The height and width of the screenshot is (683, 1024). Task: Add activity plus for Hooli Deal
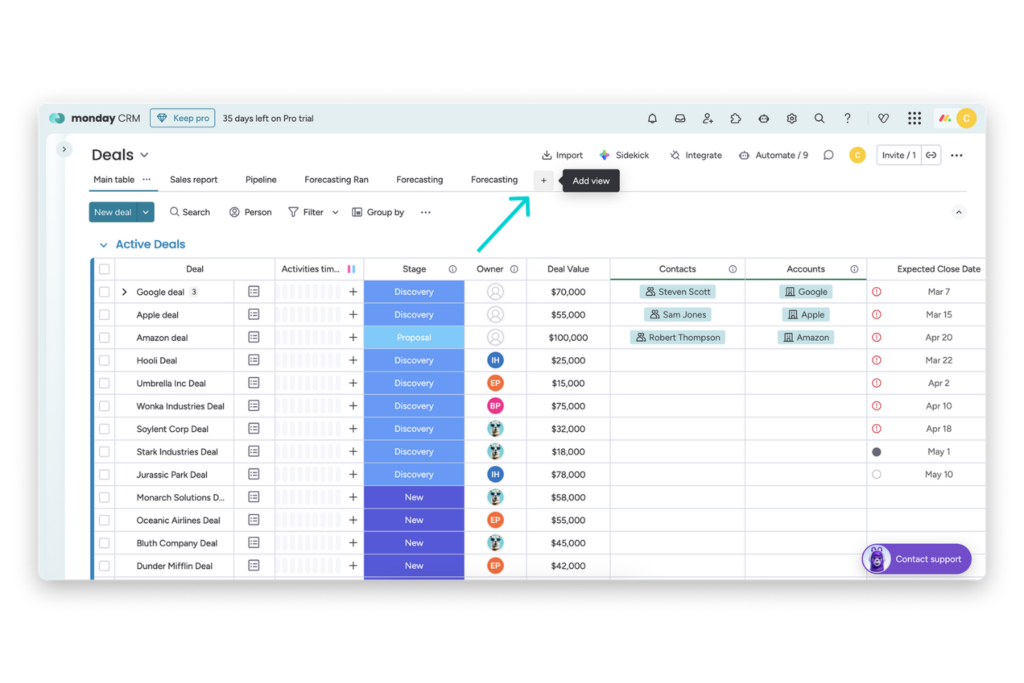tap(353, 360)
